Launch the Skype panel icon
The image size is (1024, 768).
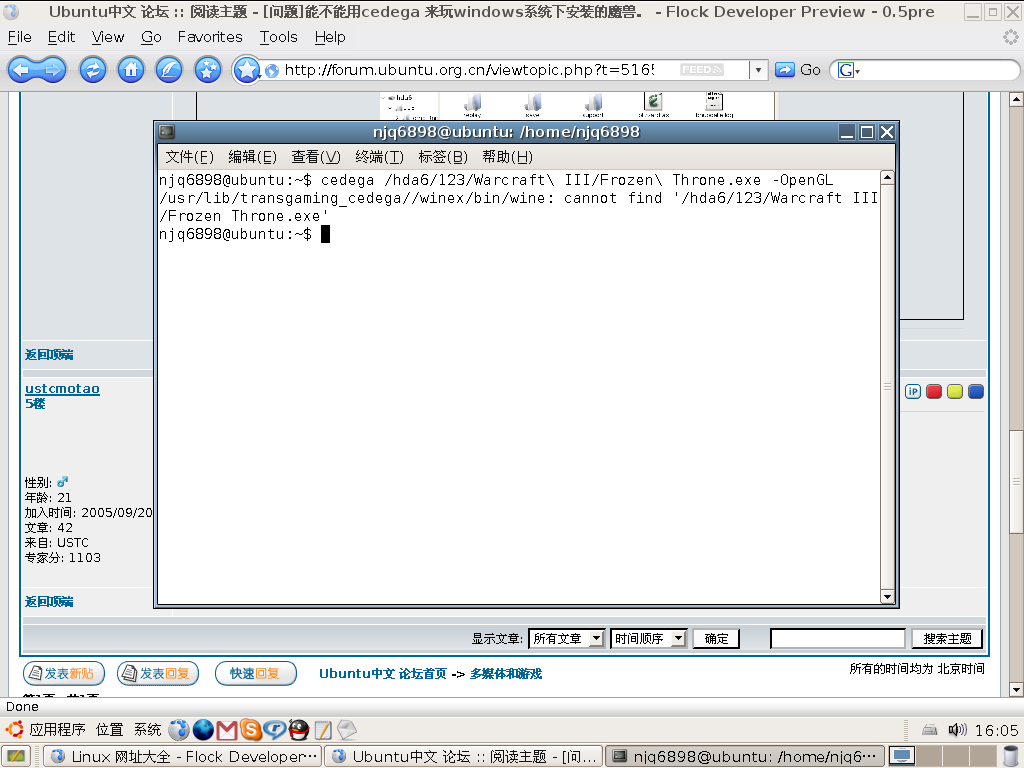coord(251,729)
